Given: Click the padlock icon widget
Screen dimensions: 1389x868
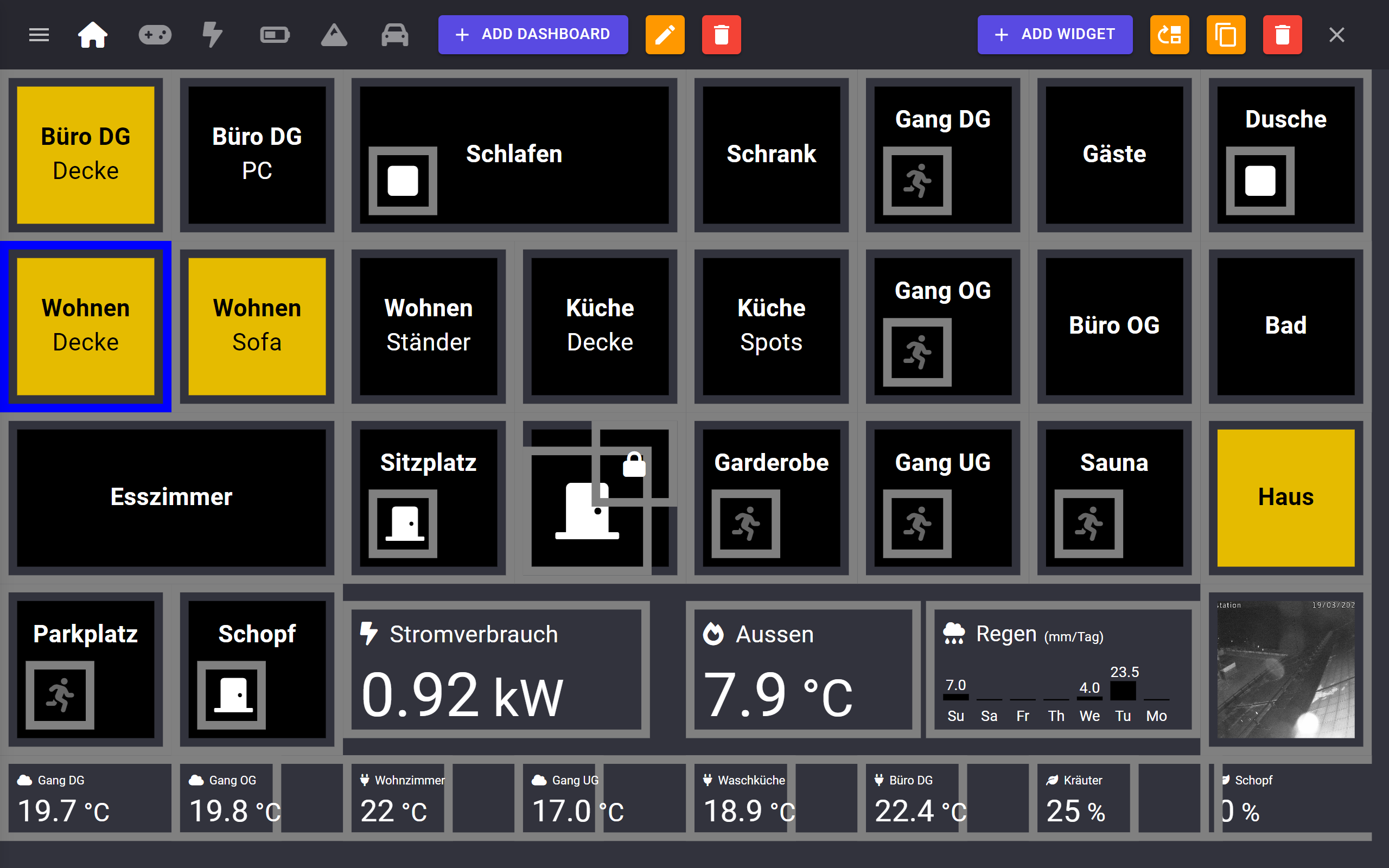Looking at the screenshot, I should [634, 464].
